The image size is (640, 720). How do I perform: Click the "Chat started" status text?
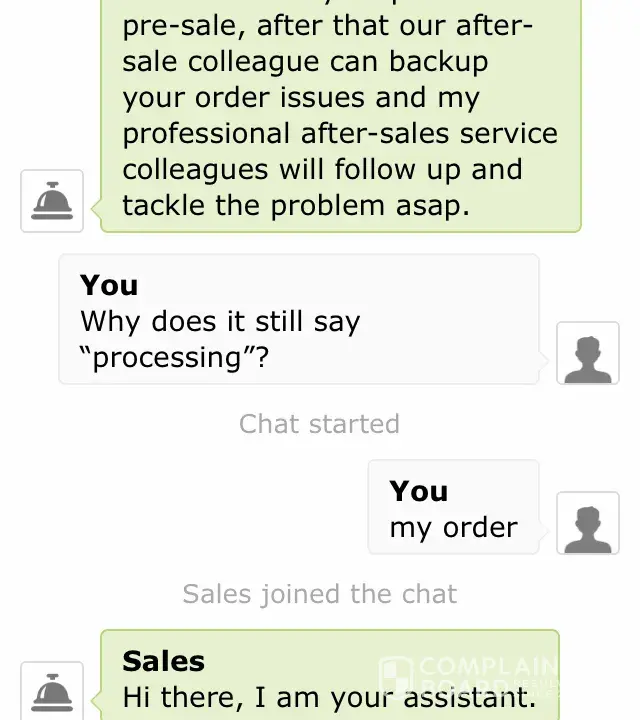[319, 424]
